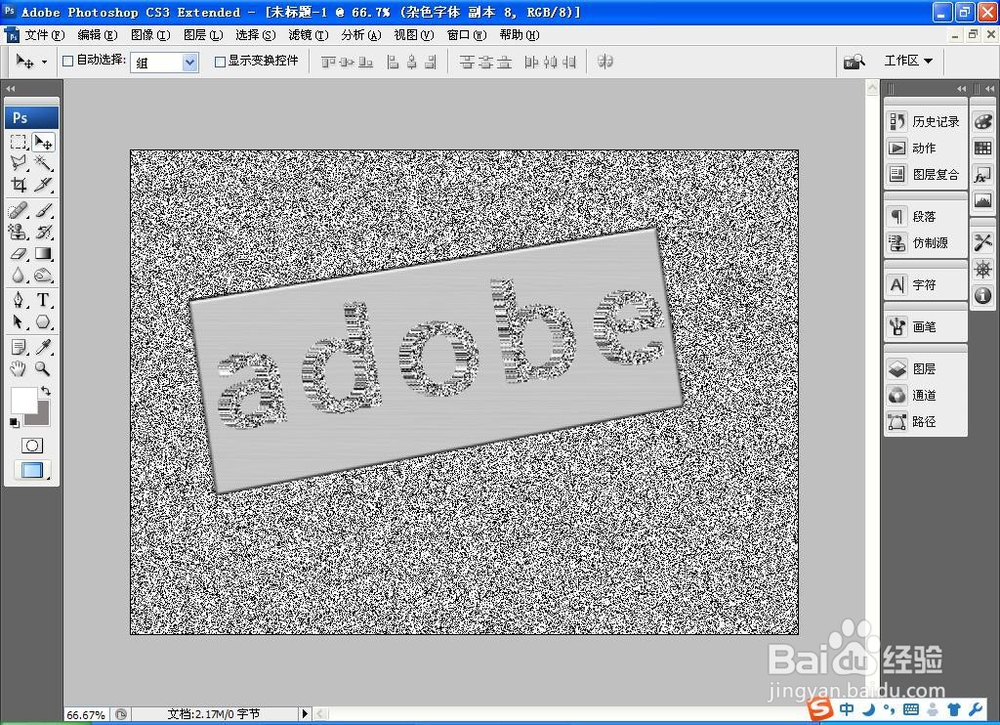This screenshot has width=1000, height=725.
Task: Click the white foreground color swatch
Action: (22, 401)
